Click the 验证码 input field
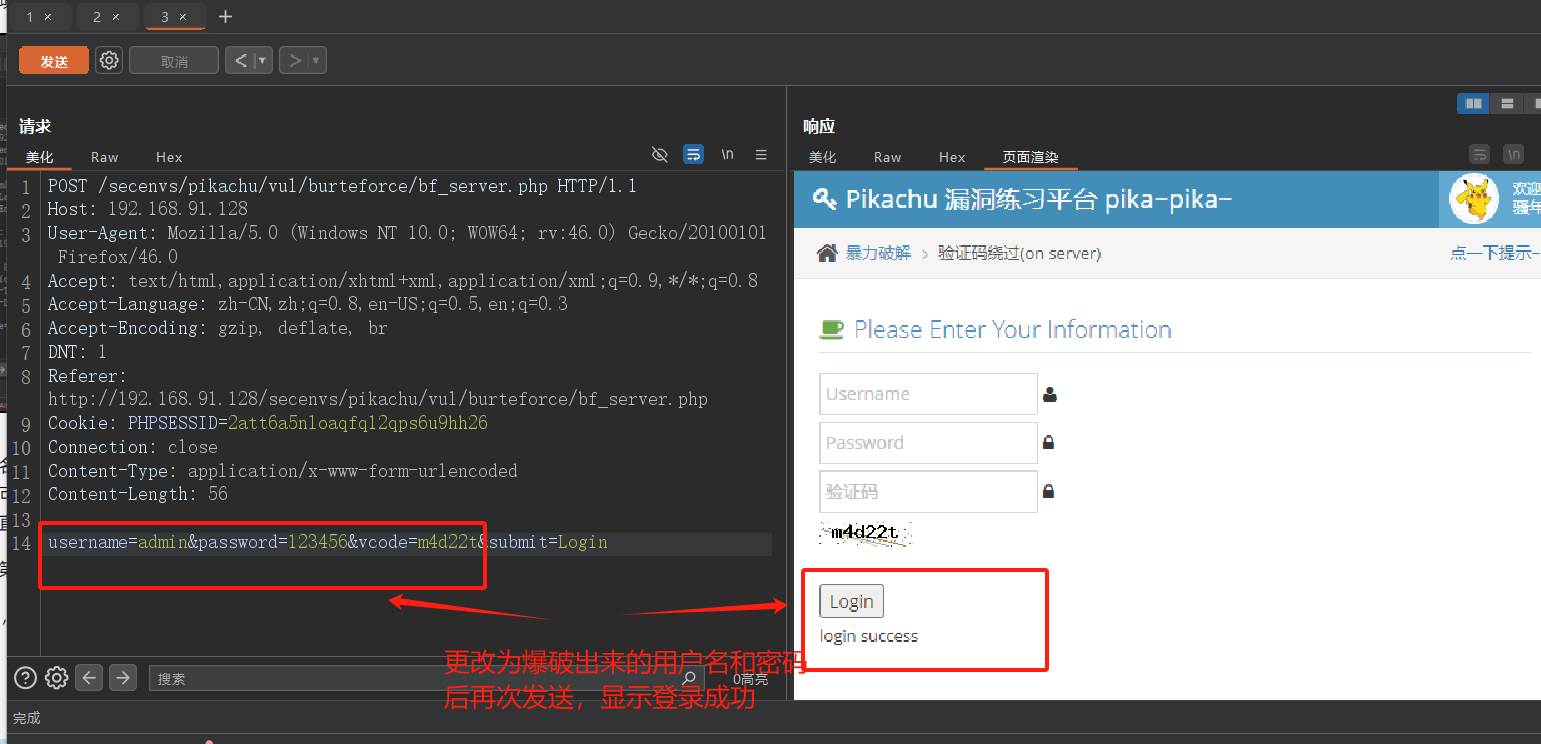This screenshot has height=744, width=1541. pos(928,491)
